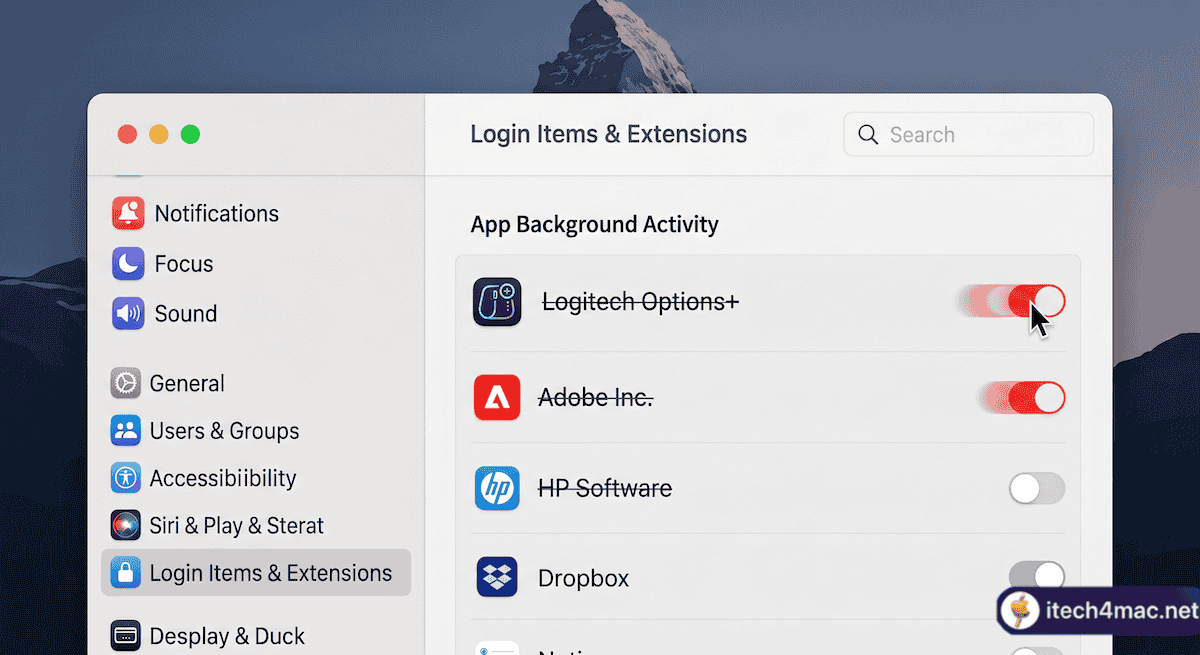Close the settings window with red button

coord(127,134)
